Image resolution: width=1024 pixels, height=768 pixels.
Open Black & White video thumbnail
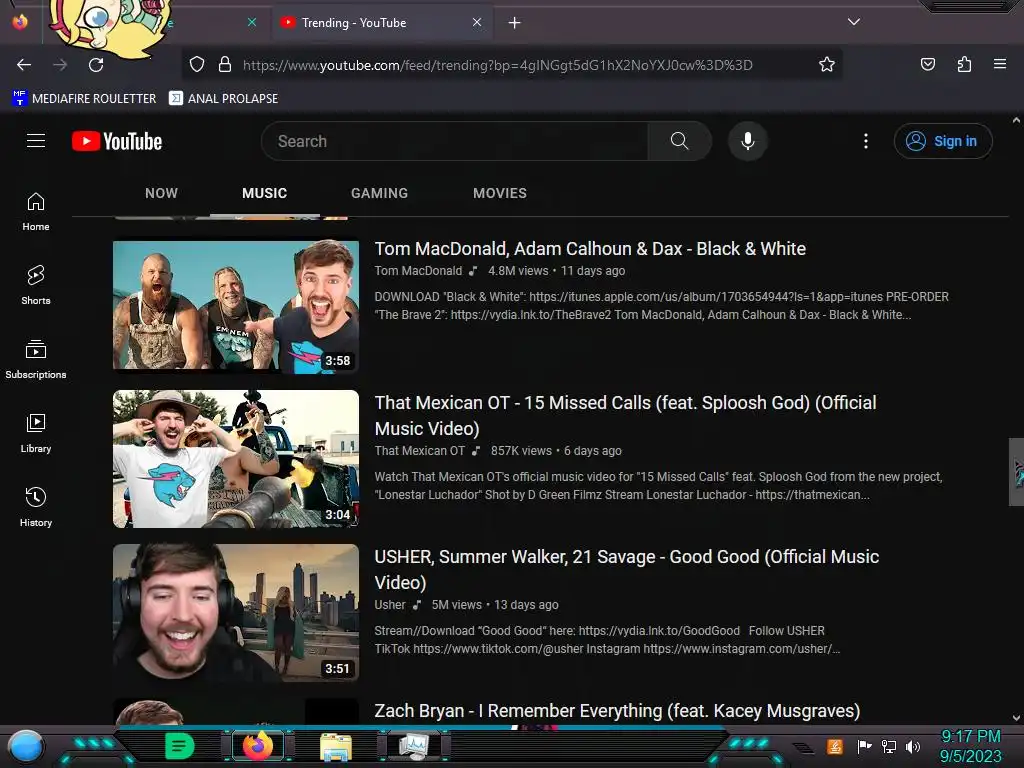[x=236, y=305]
